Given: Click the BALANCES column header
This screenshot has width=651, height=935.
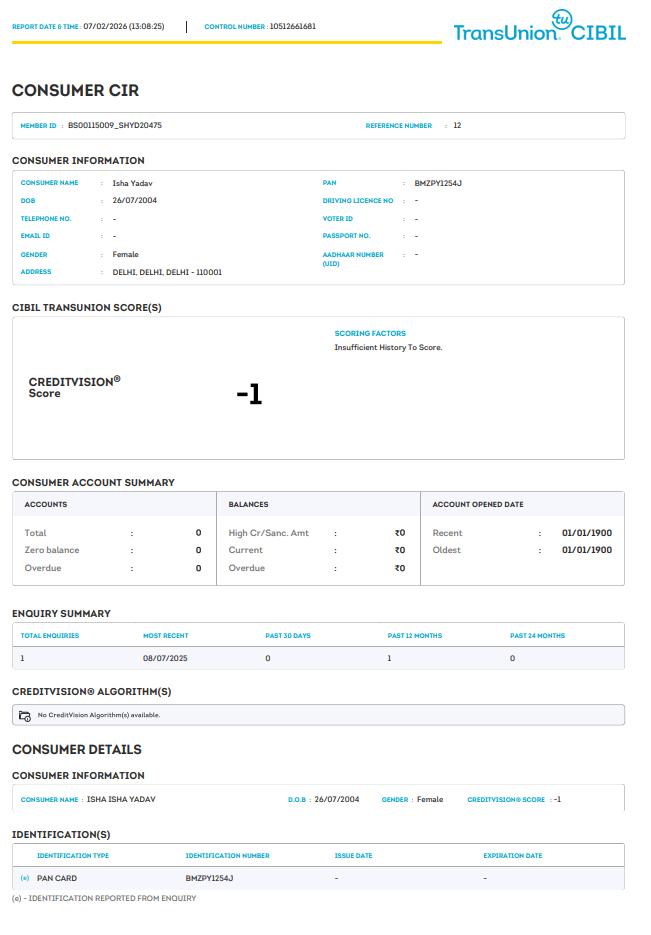Looking at the screenshot, I should click(249, 504).
